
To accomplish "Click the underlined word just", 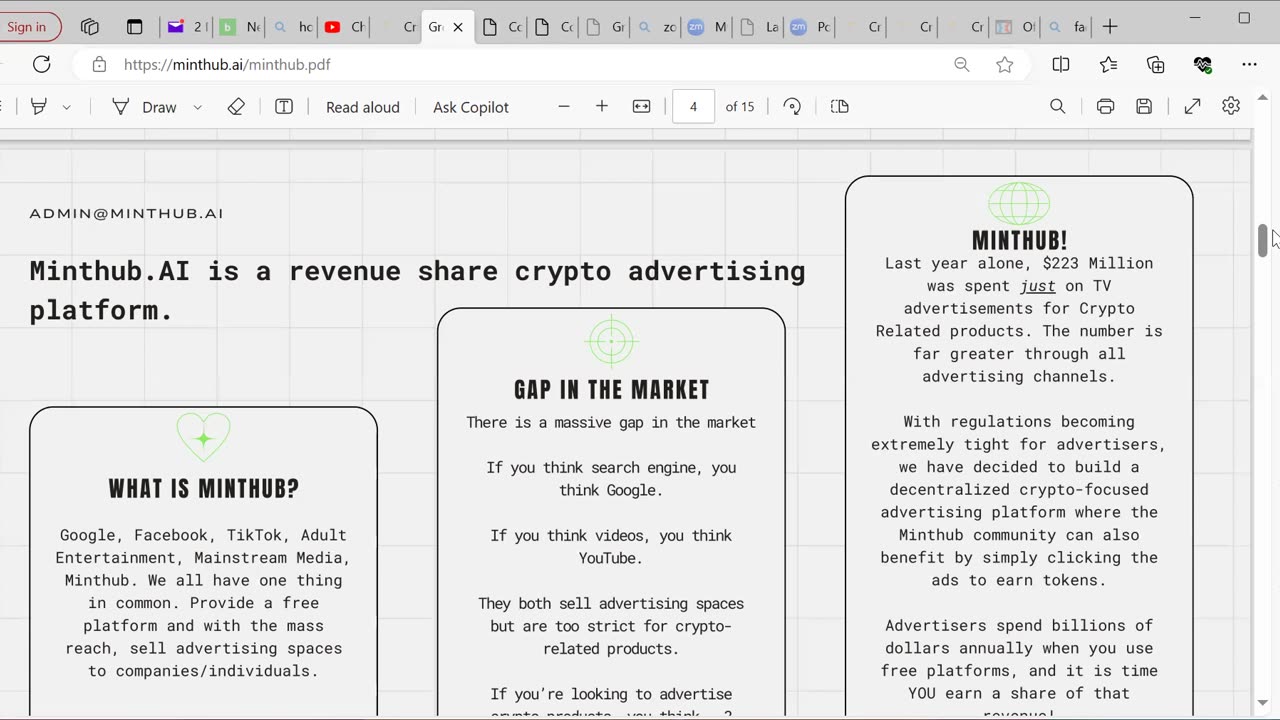I will pyautogui.click(x=1038, y=287).
